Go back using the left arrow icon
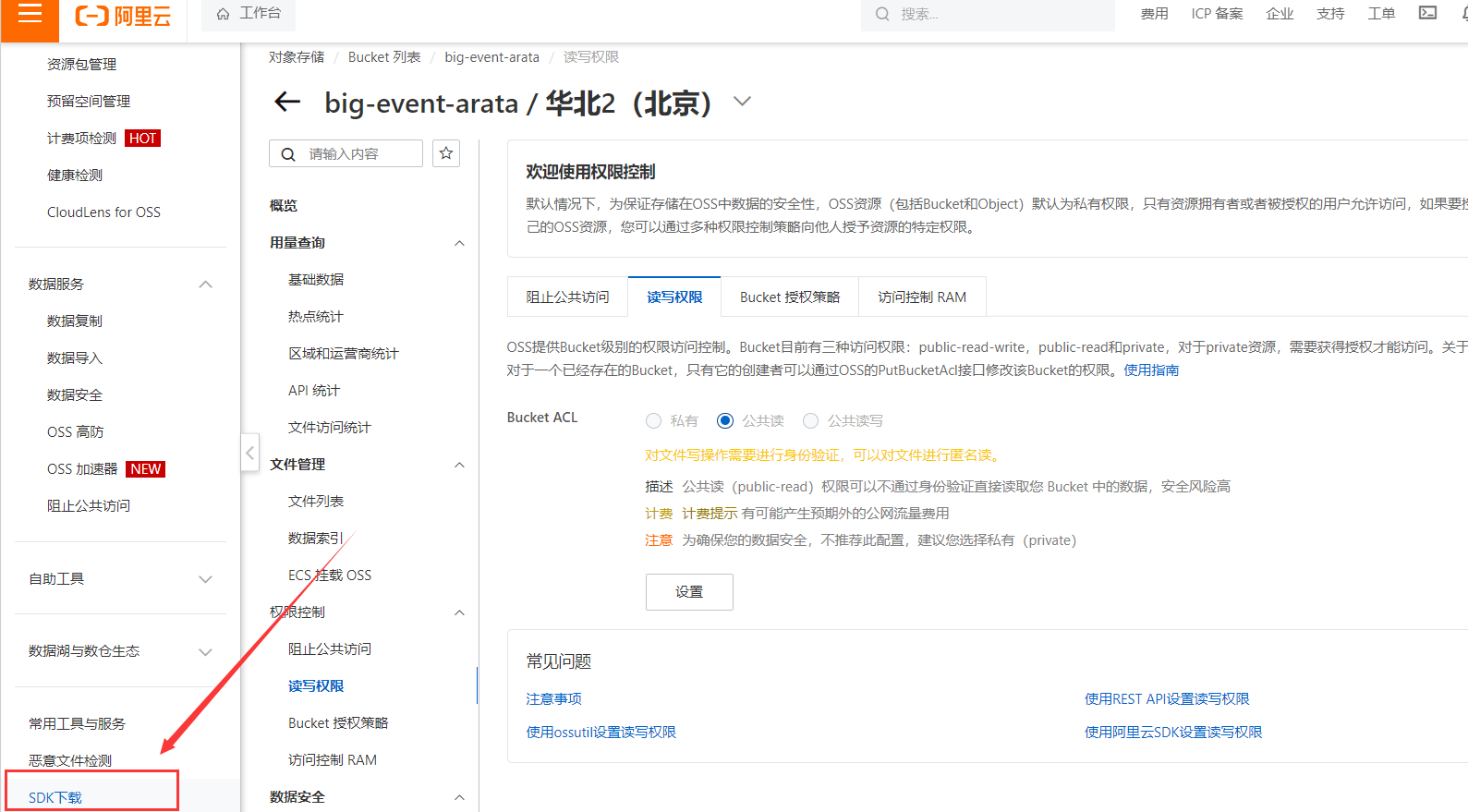The height and width of the screenshot is (812, 1468). point(288,102)
